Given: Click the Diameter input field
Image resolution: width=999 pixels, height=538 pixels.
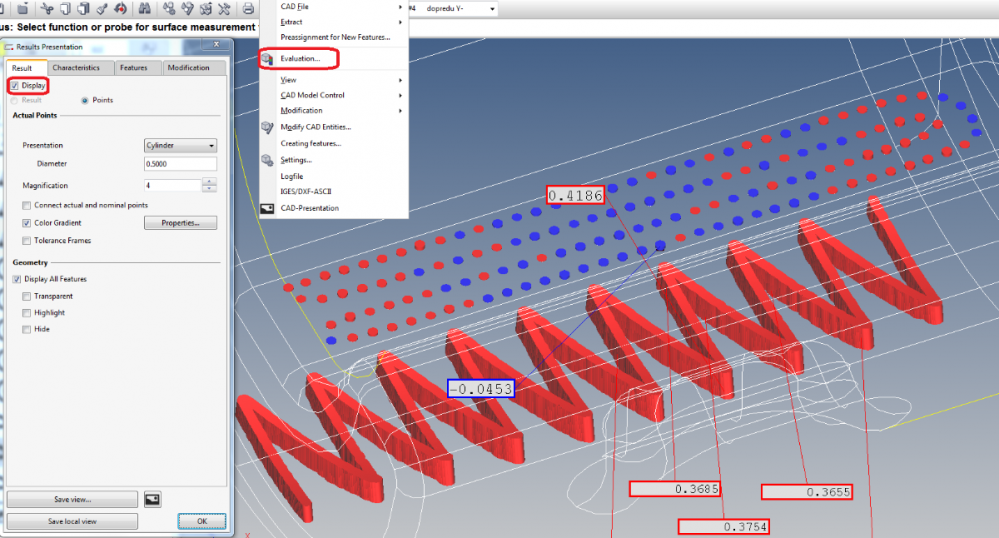Looking at the screenshot, I should [180, 163].
